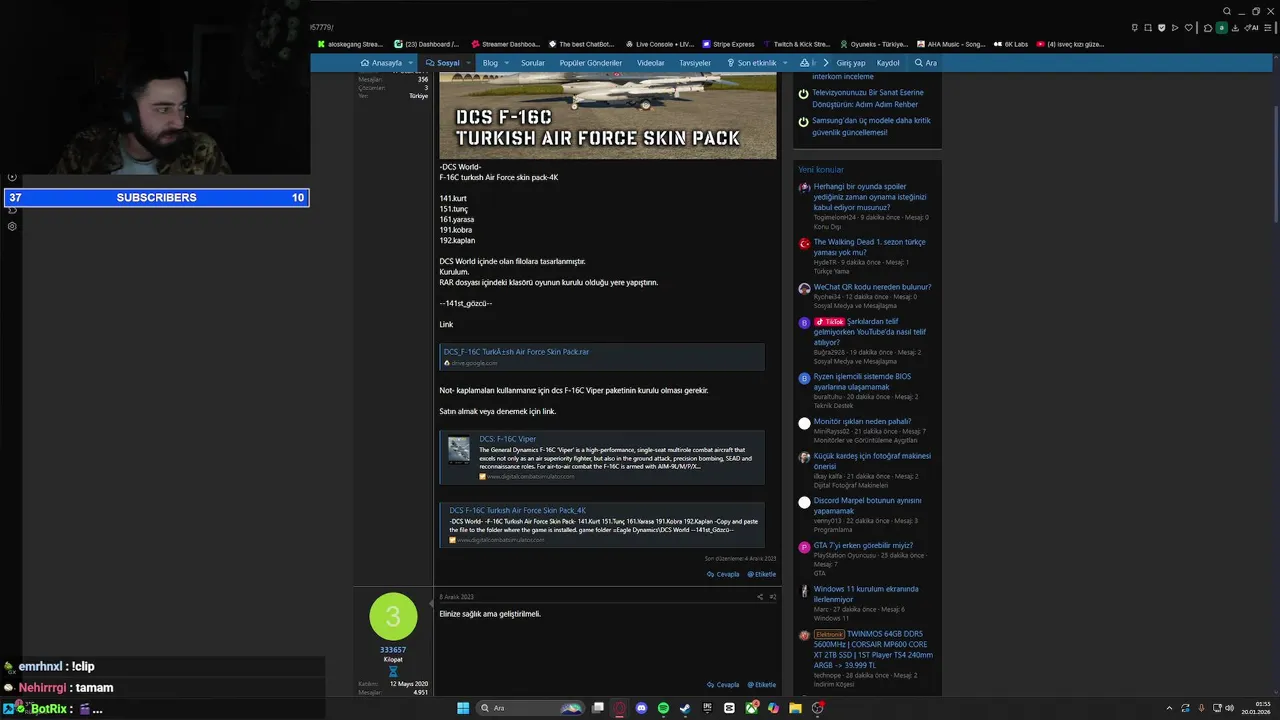Open GTA 7'yi erken görebilir miyiz topic
This screenshot has height=720, width=1280.
pyautogui.click(x=863, y=546)
